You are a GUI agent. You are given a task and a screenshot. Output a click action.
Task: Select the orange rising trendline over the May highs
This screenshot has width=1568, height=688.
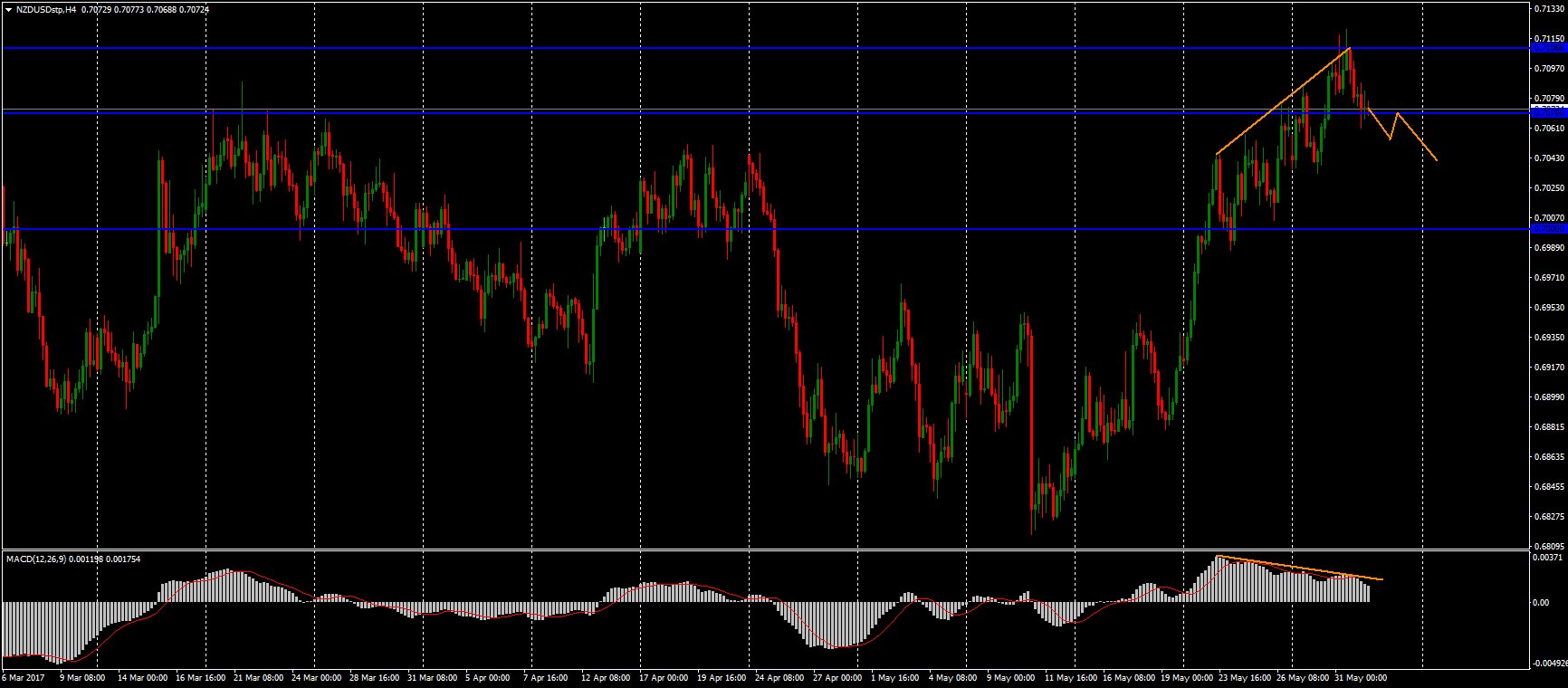[1283, 101]
